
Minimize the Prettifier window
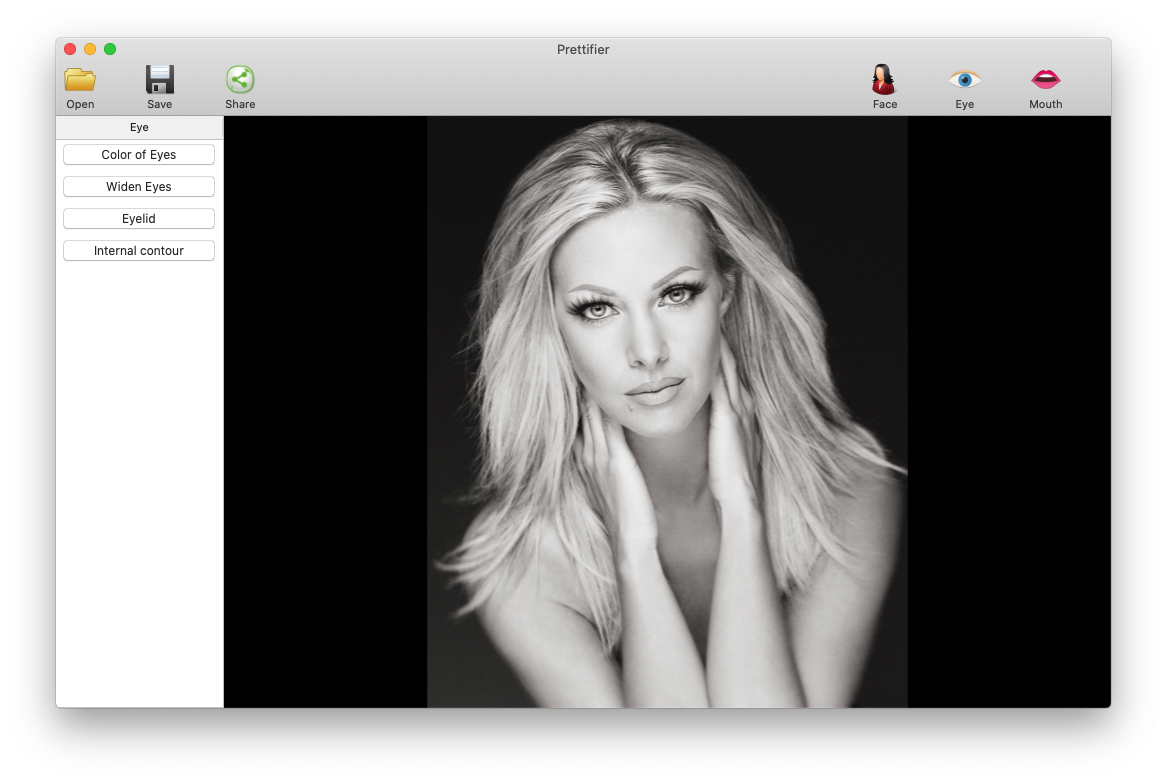point(90,49)
